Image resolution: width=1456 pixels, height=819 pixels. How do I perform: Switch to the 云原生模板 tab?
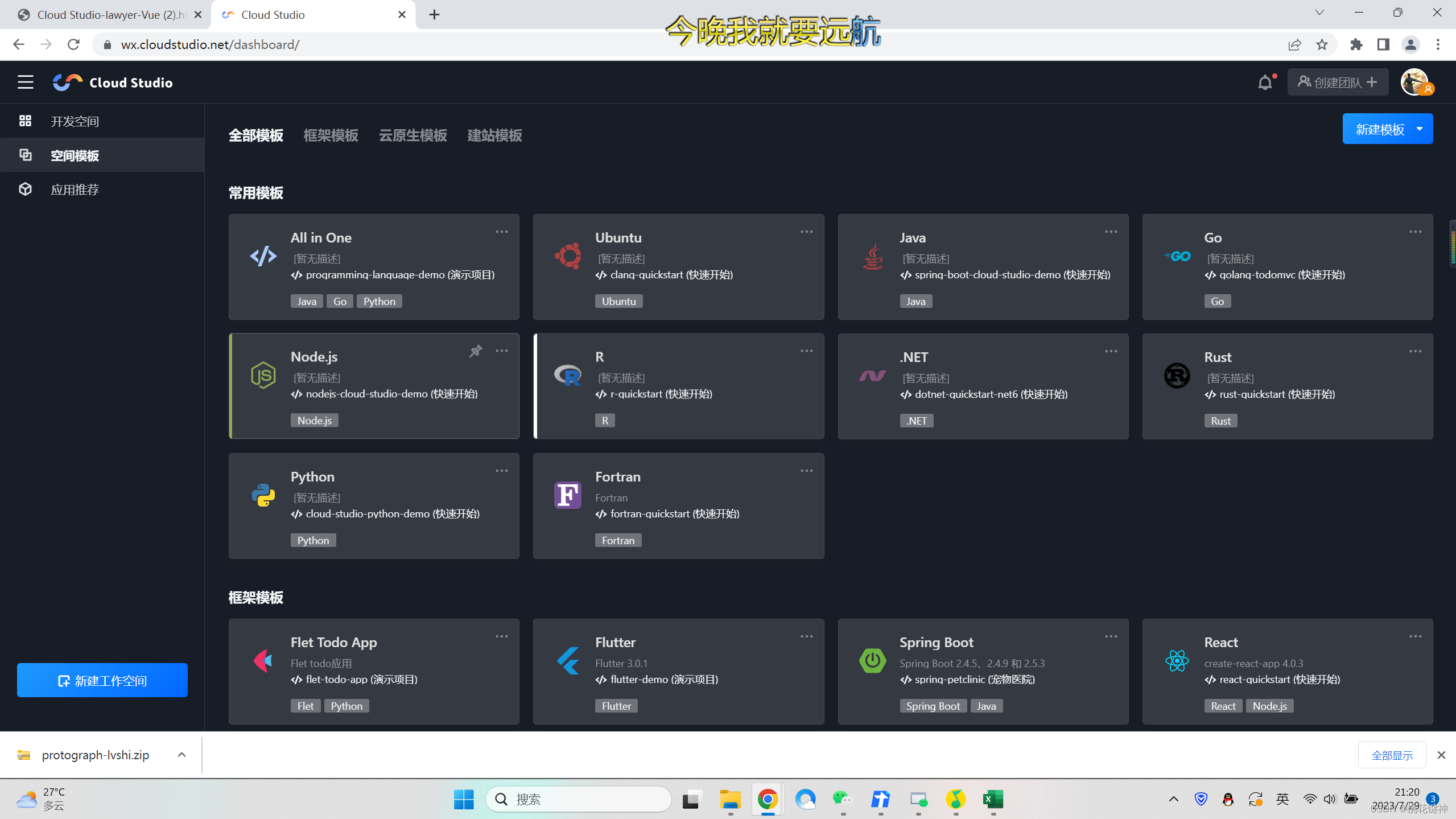413,135
